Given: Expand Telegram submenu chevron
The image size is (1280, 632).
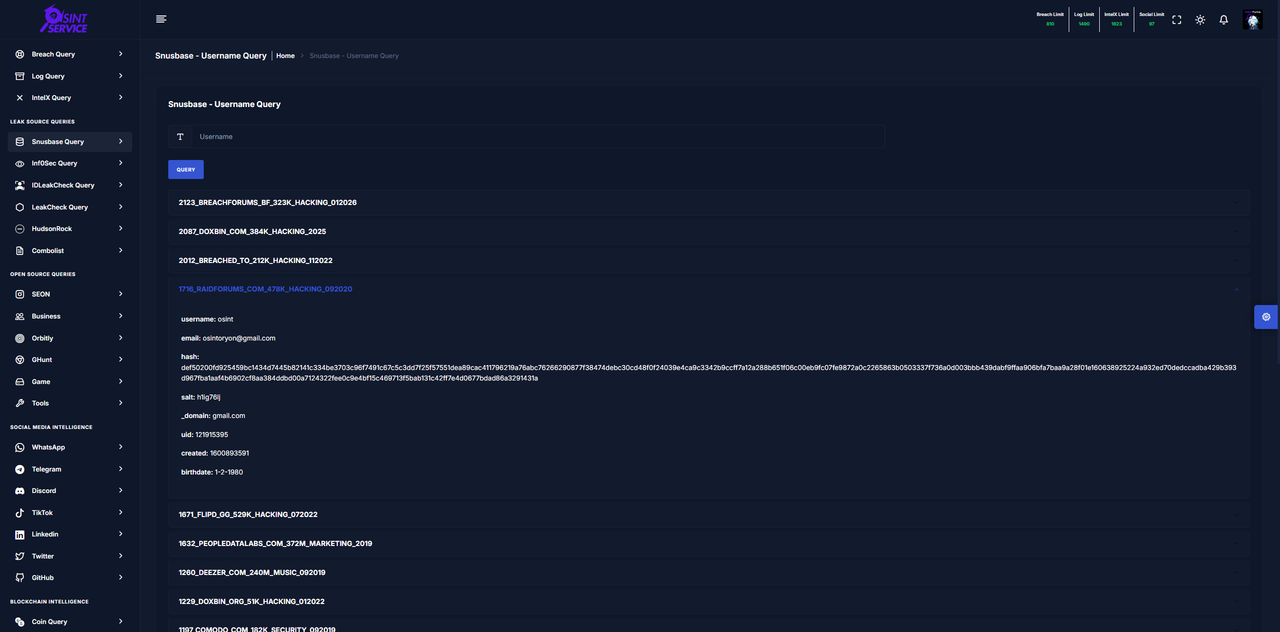Looking at the screenshot, I should [120, 469].
